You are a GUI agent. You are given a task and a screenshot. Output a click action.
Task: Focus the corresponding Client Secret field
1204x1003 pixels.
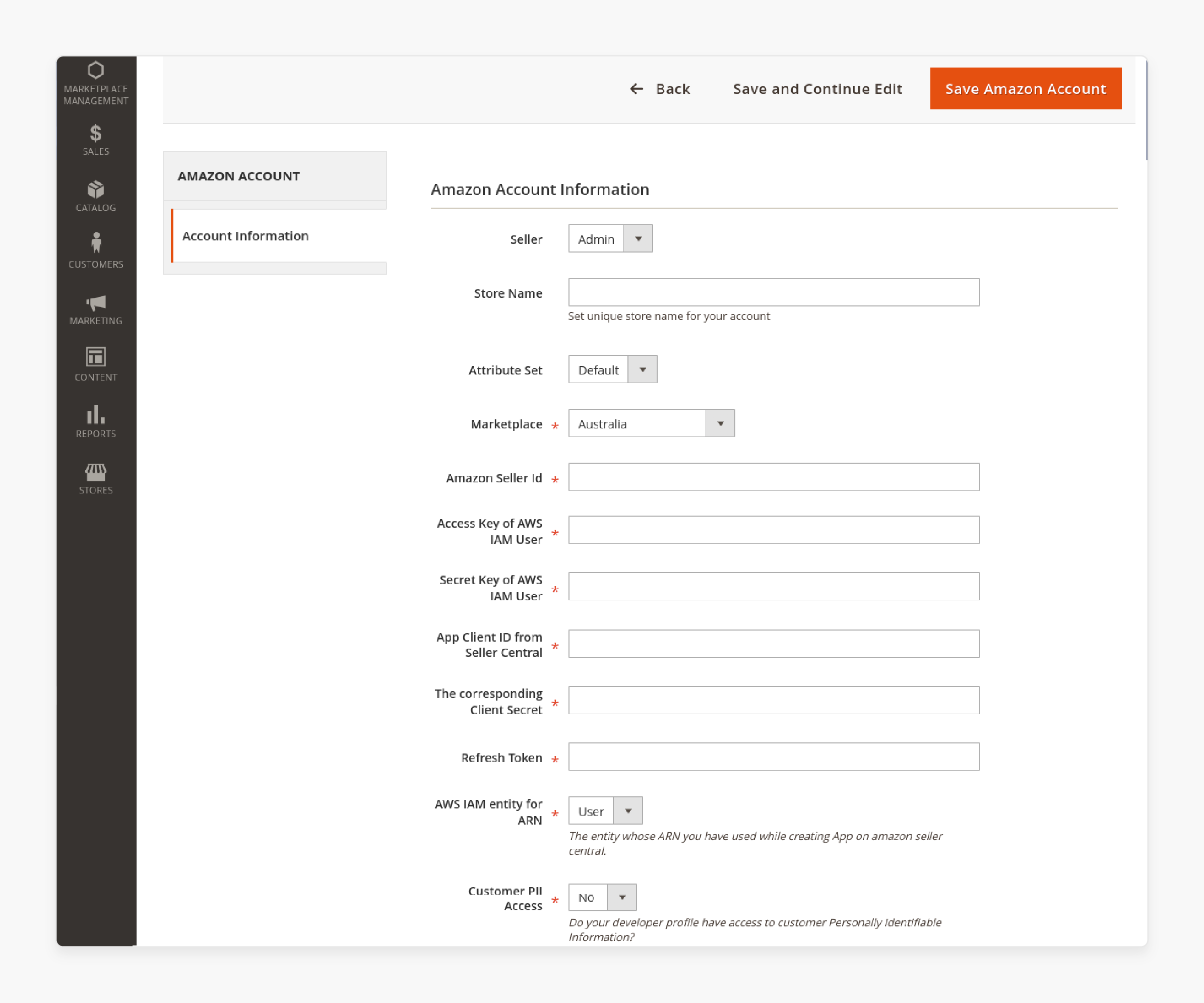(774, 700)
